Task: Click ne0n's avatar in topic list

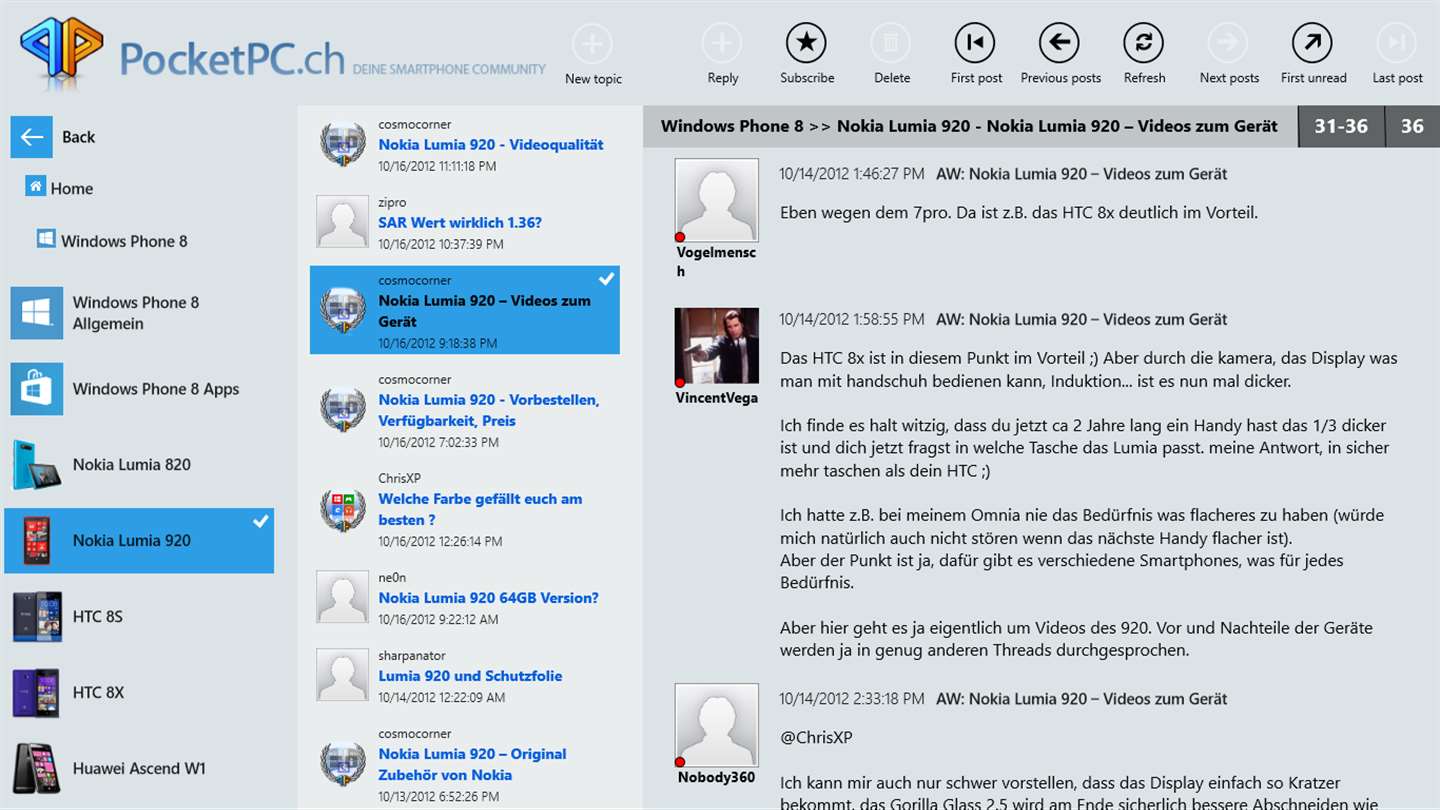Action: (x=342, y=597)
